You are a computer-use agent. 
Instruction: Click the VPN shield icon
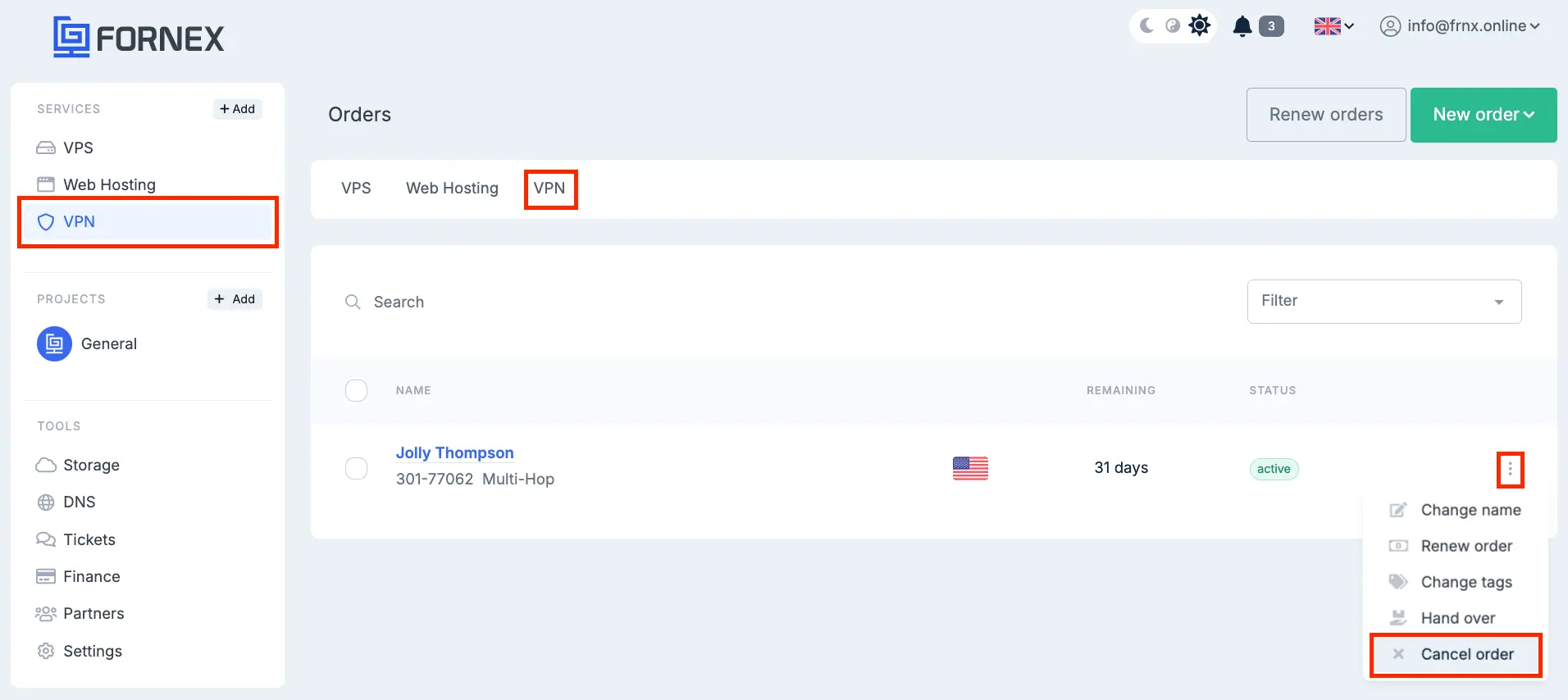[x=46, y=222]
